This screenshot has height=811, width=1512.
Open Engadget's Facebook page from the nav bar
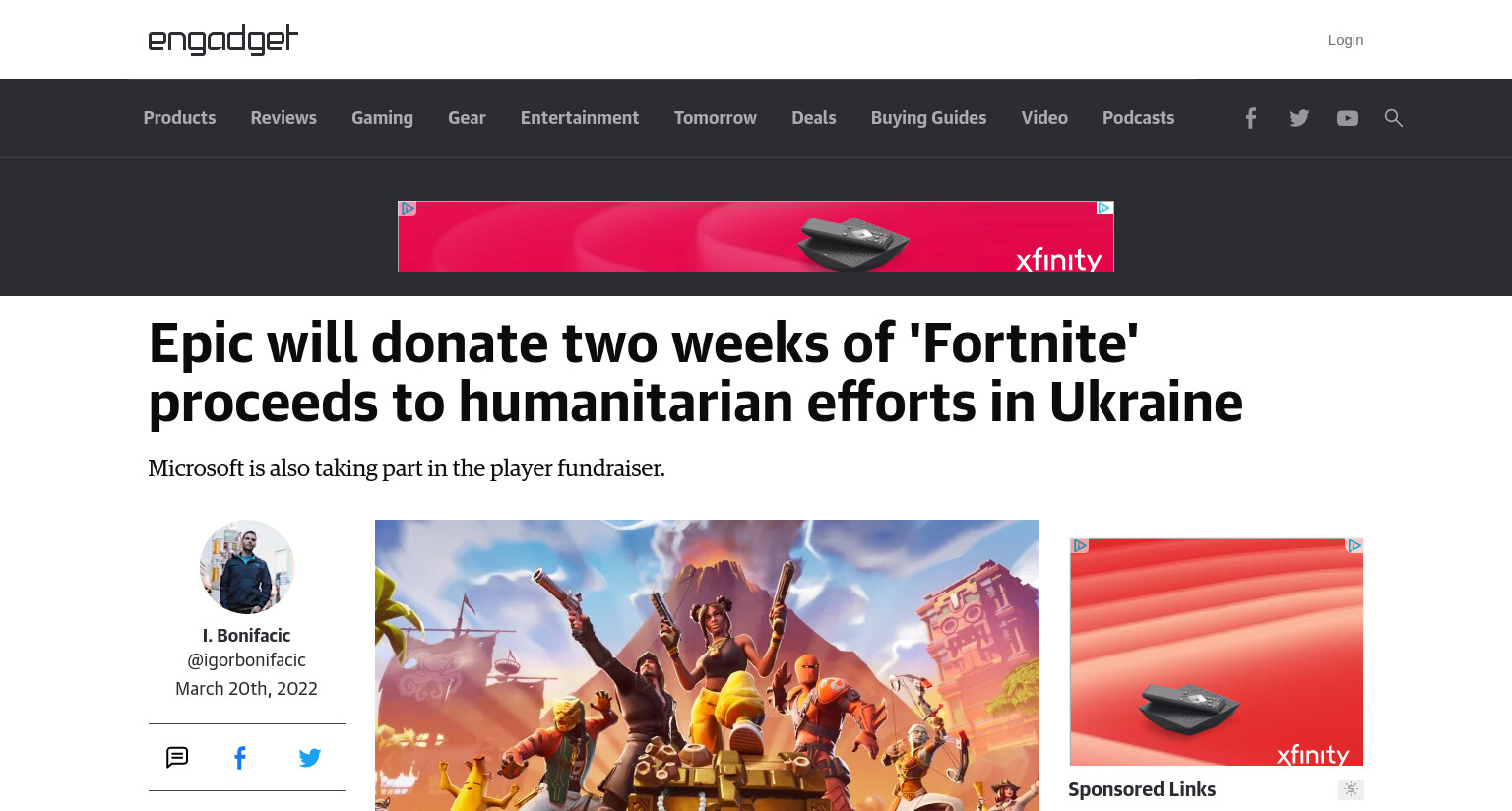[x=1250, y=118]
